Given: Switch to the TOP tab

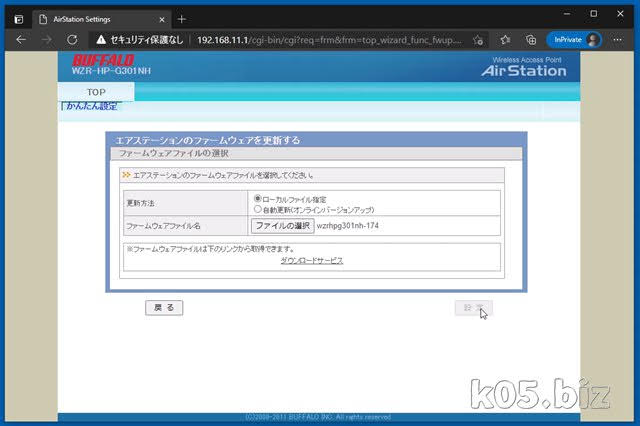Looking at the screenshot, I should [x=96, y=92].
